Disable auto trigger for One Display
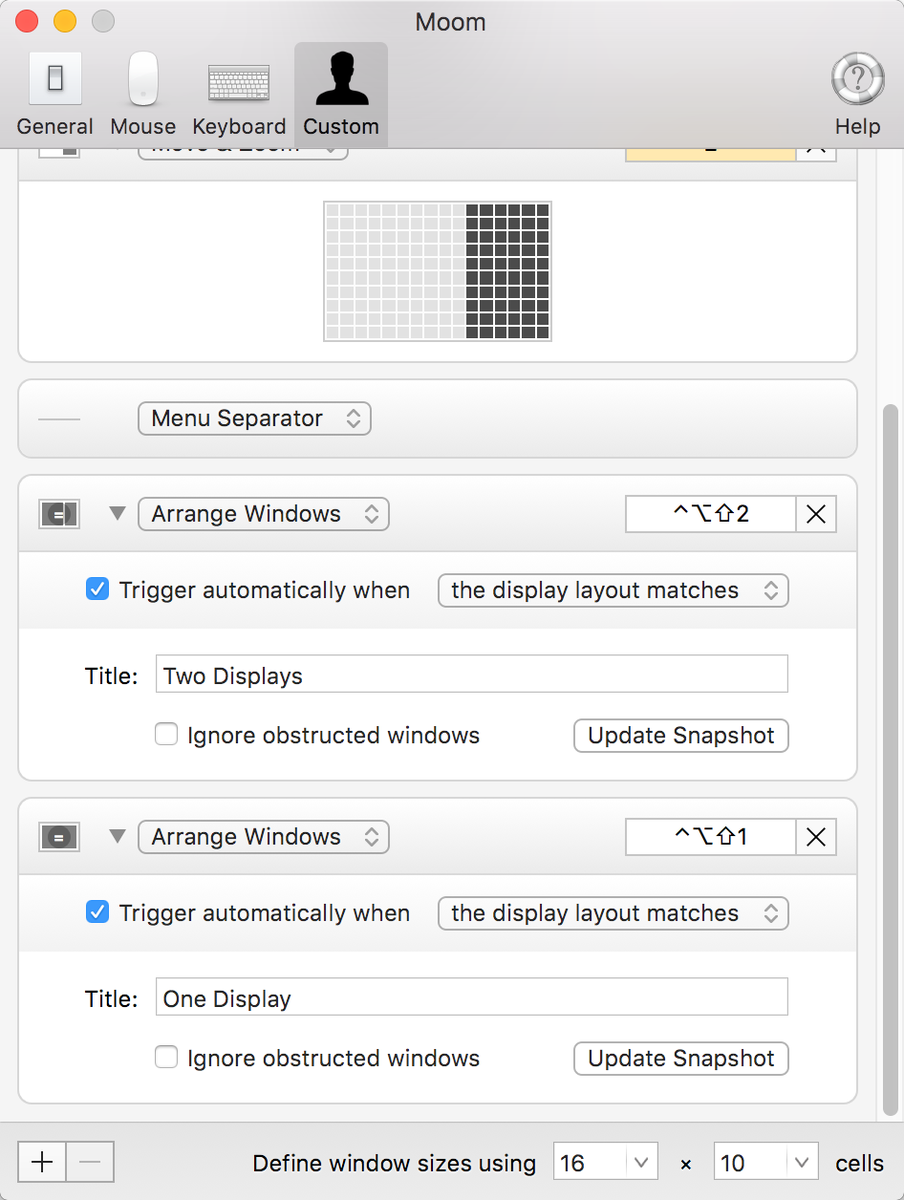 [97, 913]
